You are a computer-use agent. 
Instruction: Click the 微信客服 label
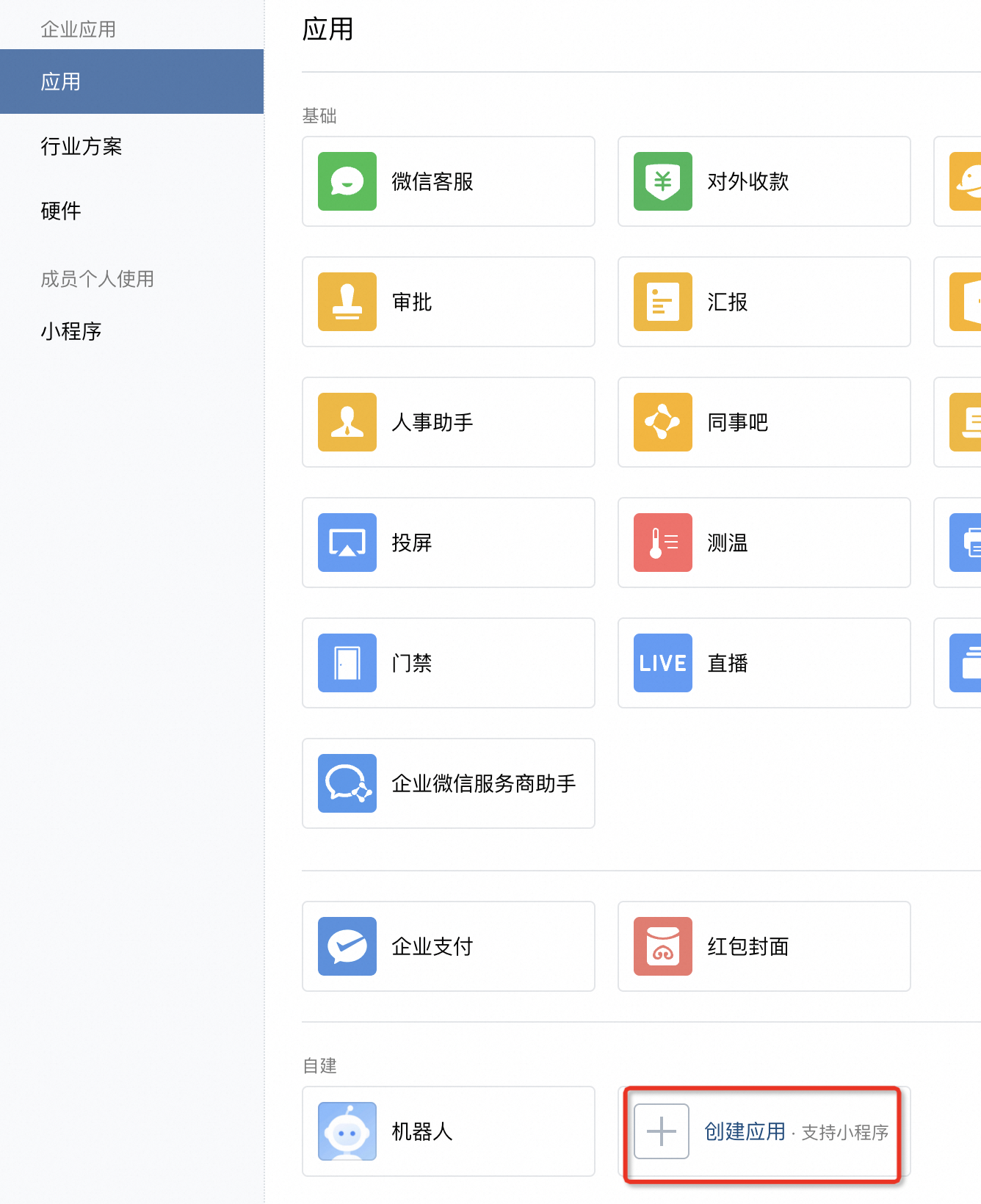click(x=432, y=181)
